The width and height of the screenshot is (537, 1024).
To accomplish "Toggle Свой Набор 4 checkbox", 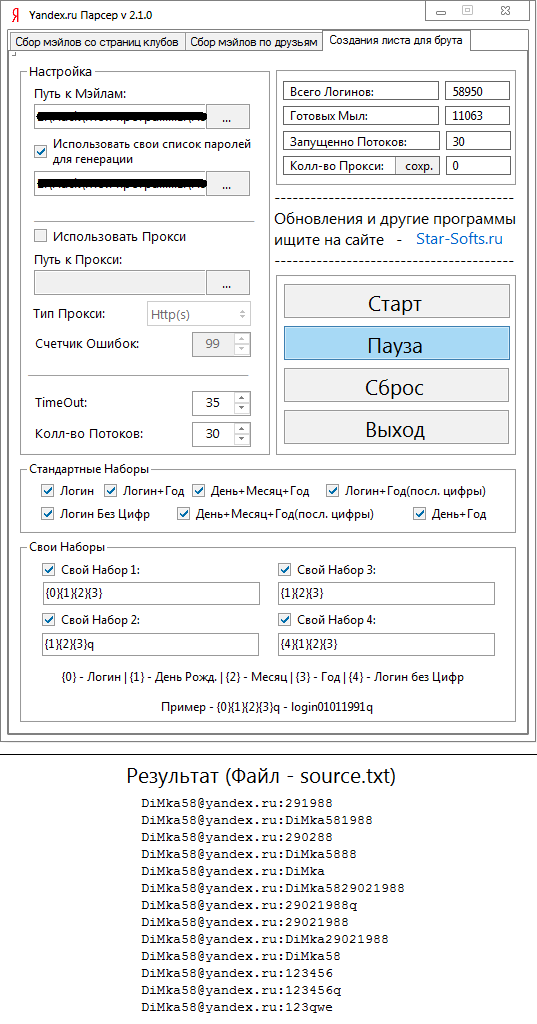I will [284, 620].
